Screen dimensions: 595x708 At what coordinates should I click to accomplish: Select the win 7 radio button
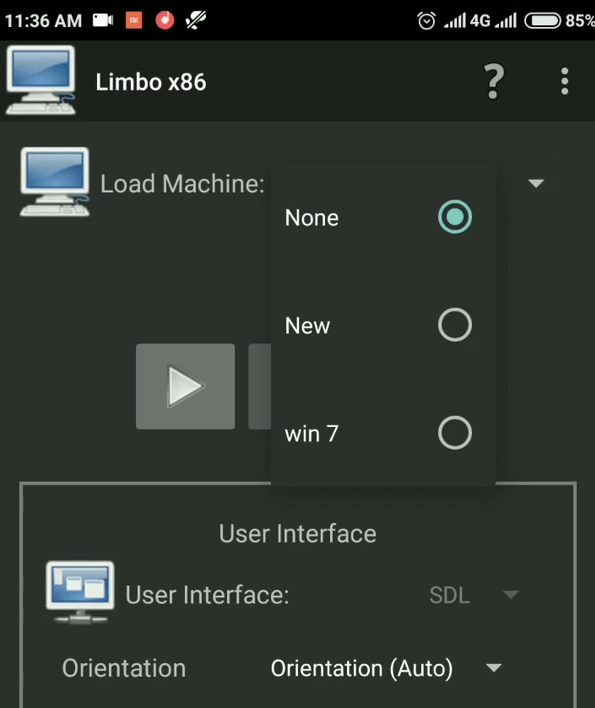click(455, 433)
